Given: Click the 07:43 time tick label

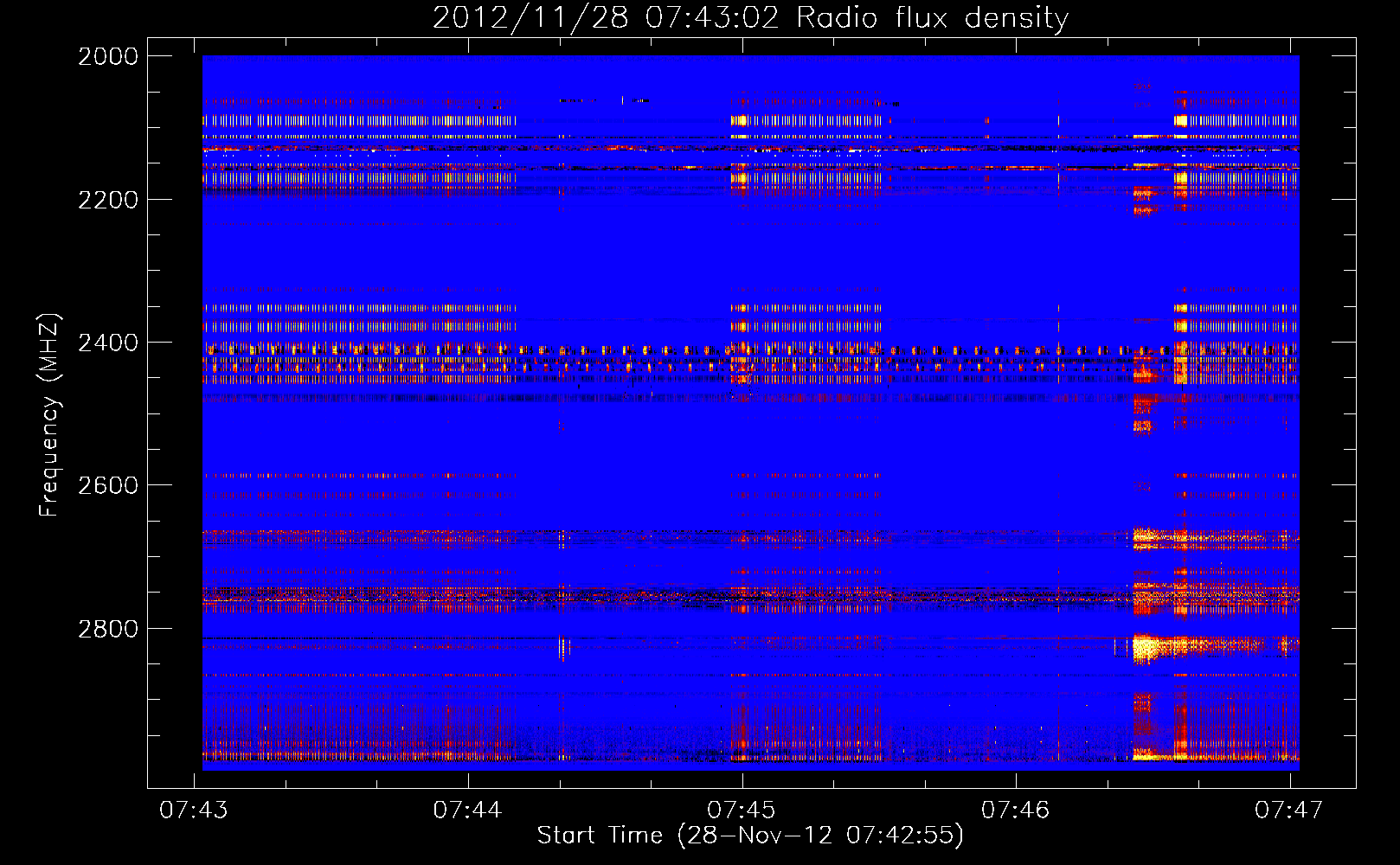Looking at the screenshot, I should tap(194, 810).
